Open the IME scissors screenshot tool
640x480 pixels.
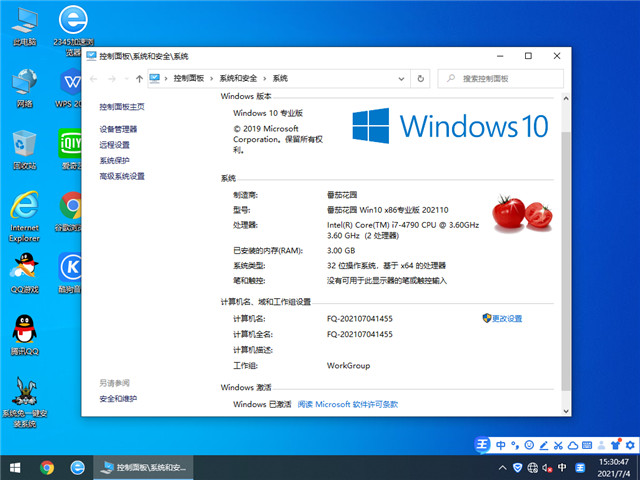[x=558, y=445]
